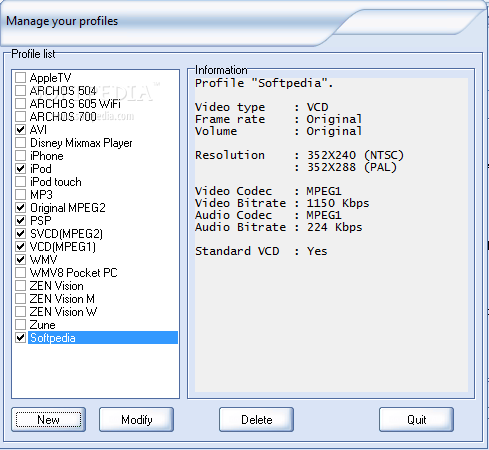This screenshot has width=489, height=450.
Task: Click the highlighted Softpedia list row
Action: point(103,338)
